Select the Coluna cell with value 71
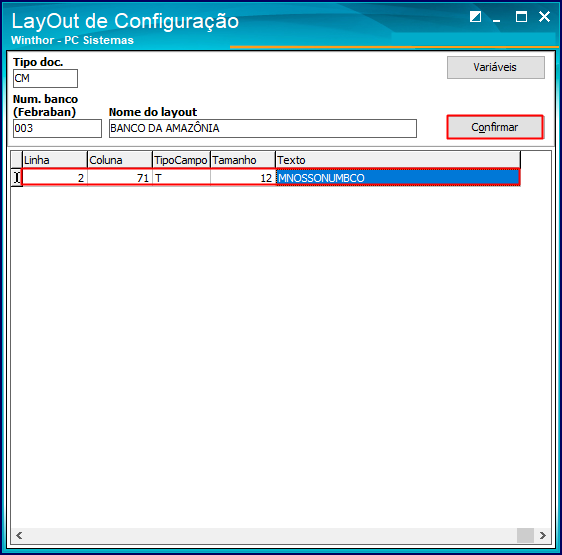 pyautogui.click(x=120, y=177)
